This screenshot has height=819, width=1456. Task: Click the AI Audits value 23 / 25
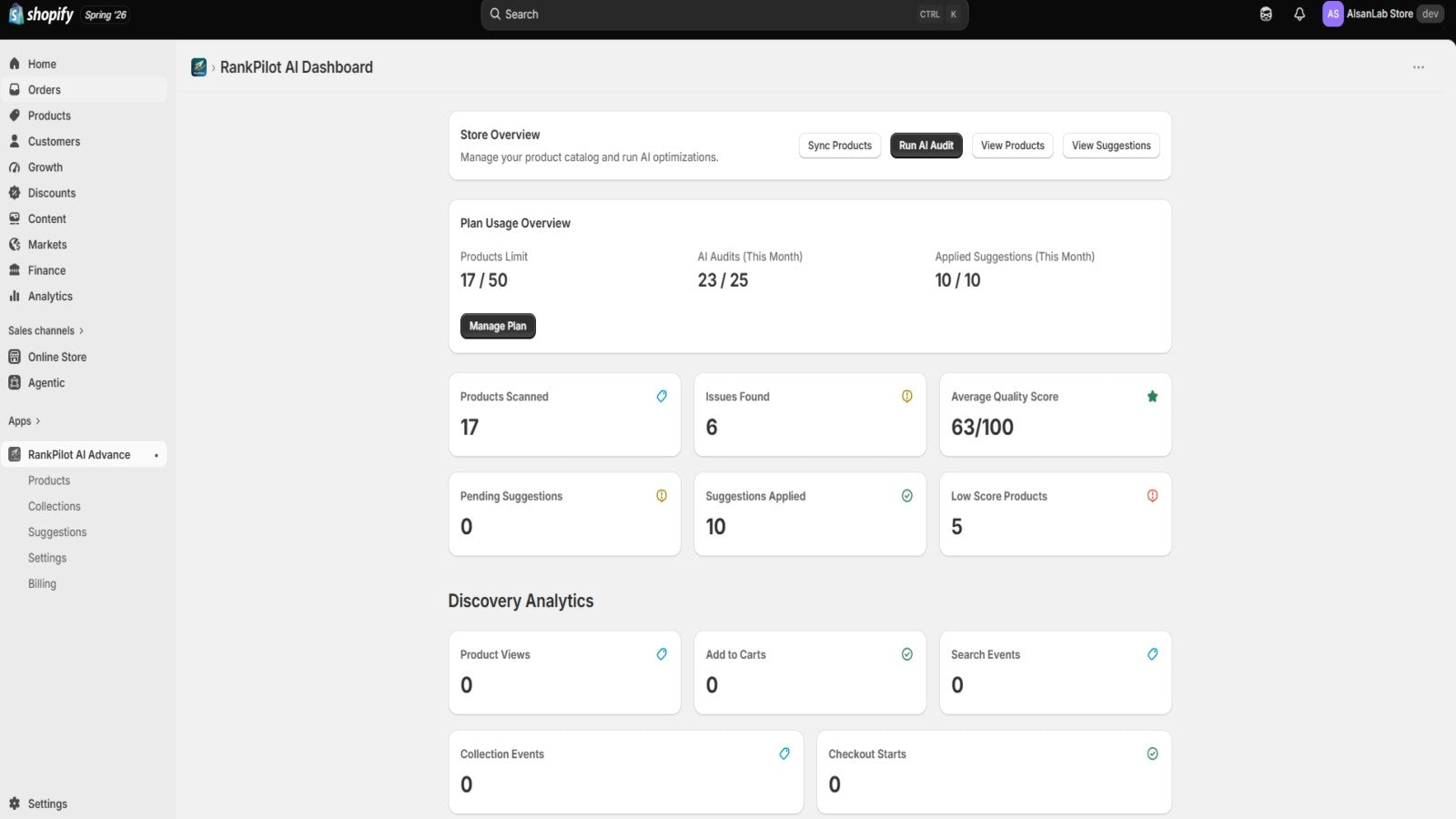pos(723,280)
